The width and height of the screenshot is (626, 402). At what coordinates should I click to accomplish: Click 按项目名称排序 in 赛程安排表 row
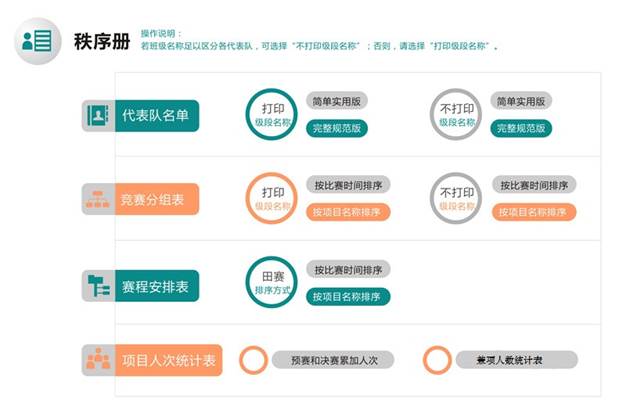pos(347,297)
